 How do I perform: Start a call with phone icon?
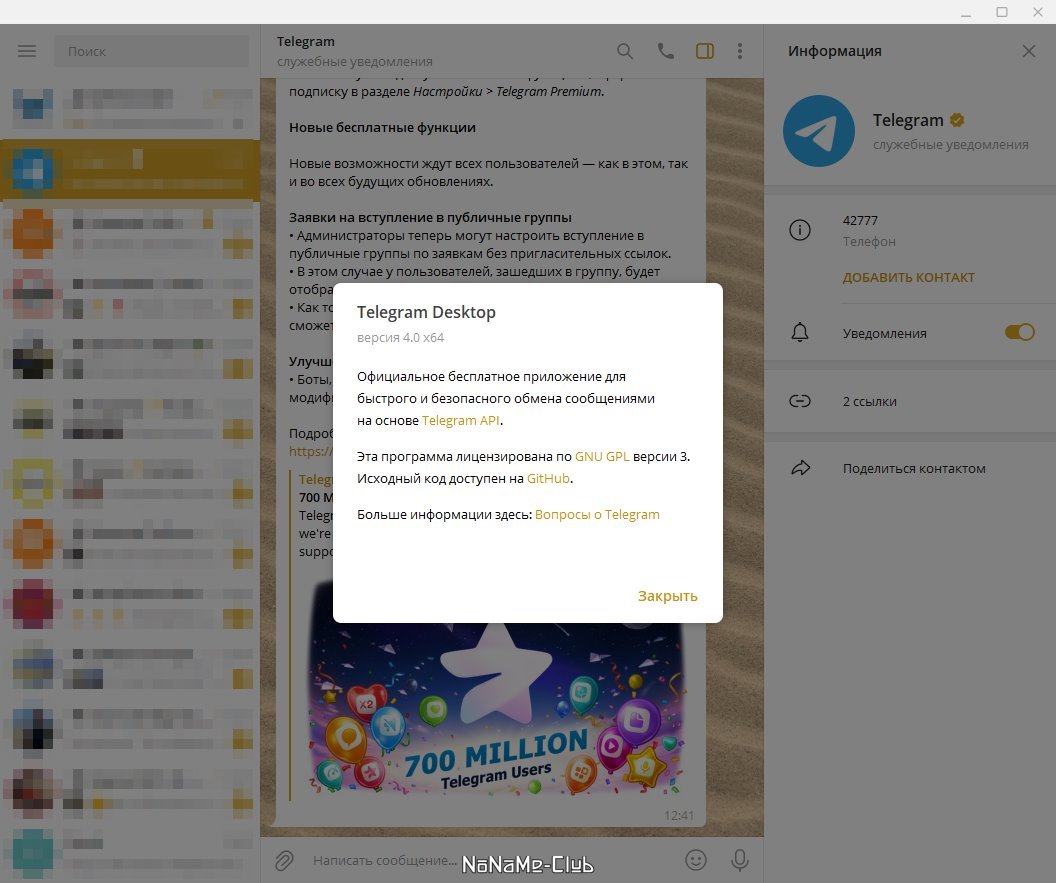665,51
